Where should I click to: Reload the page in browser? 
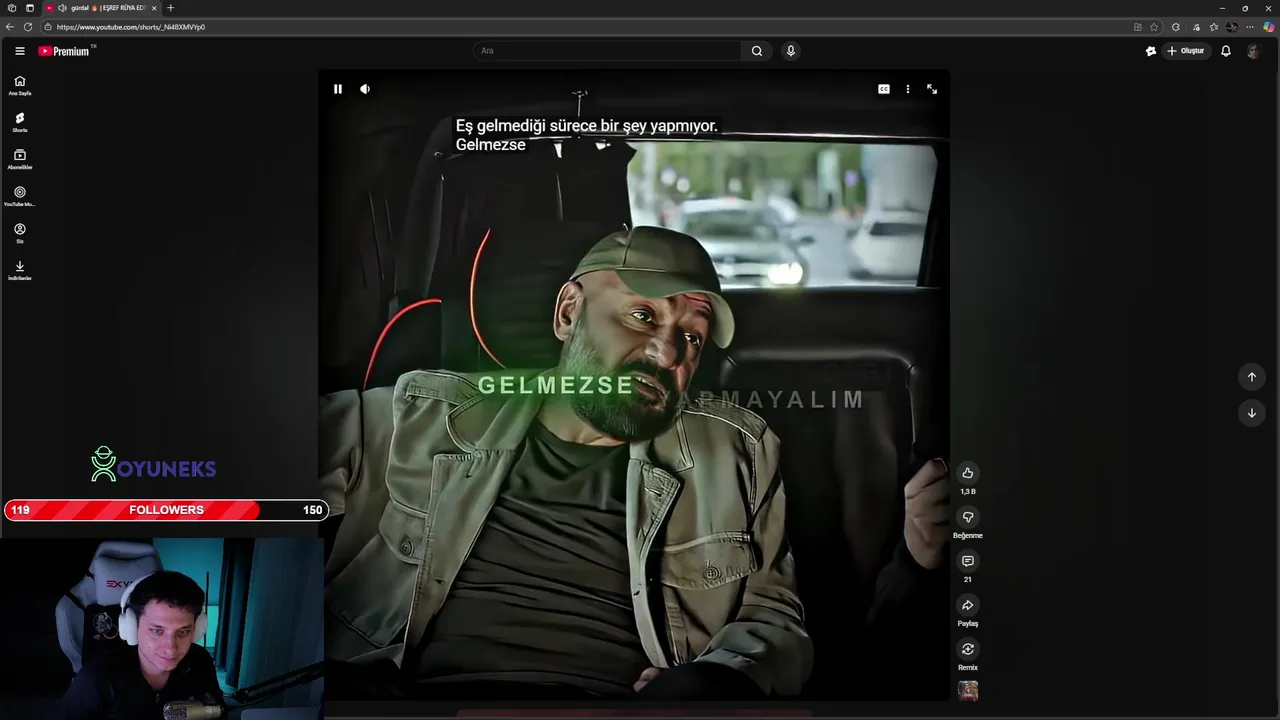[28, 27]
